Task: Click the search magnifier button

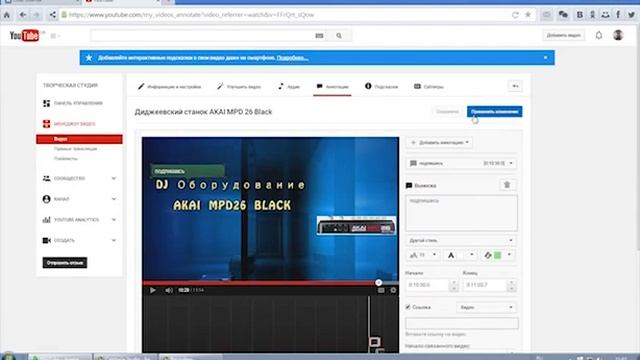Action: (x=339, y=36)
